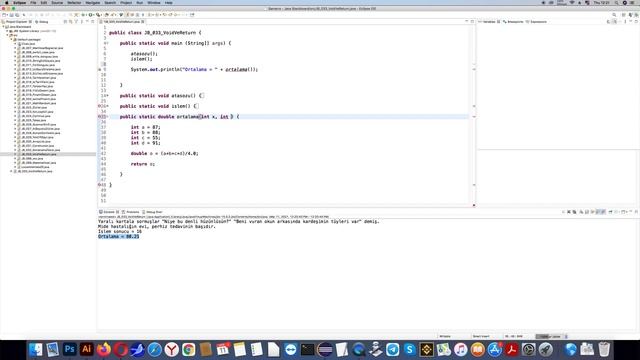Switch to the Problems tab

131,212
